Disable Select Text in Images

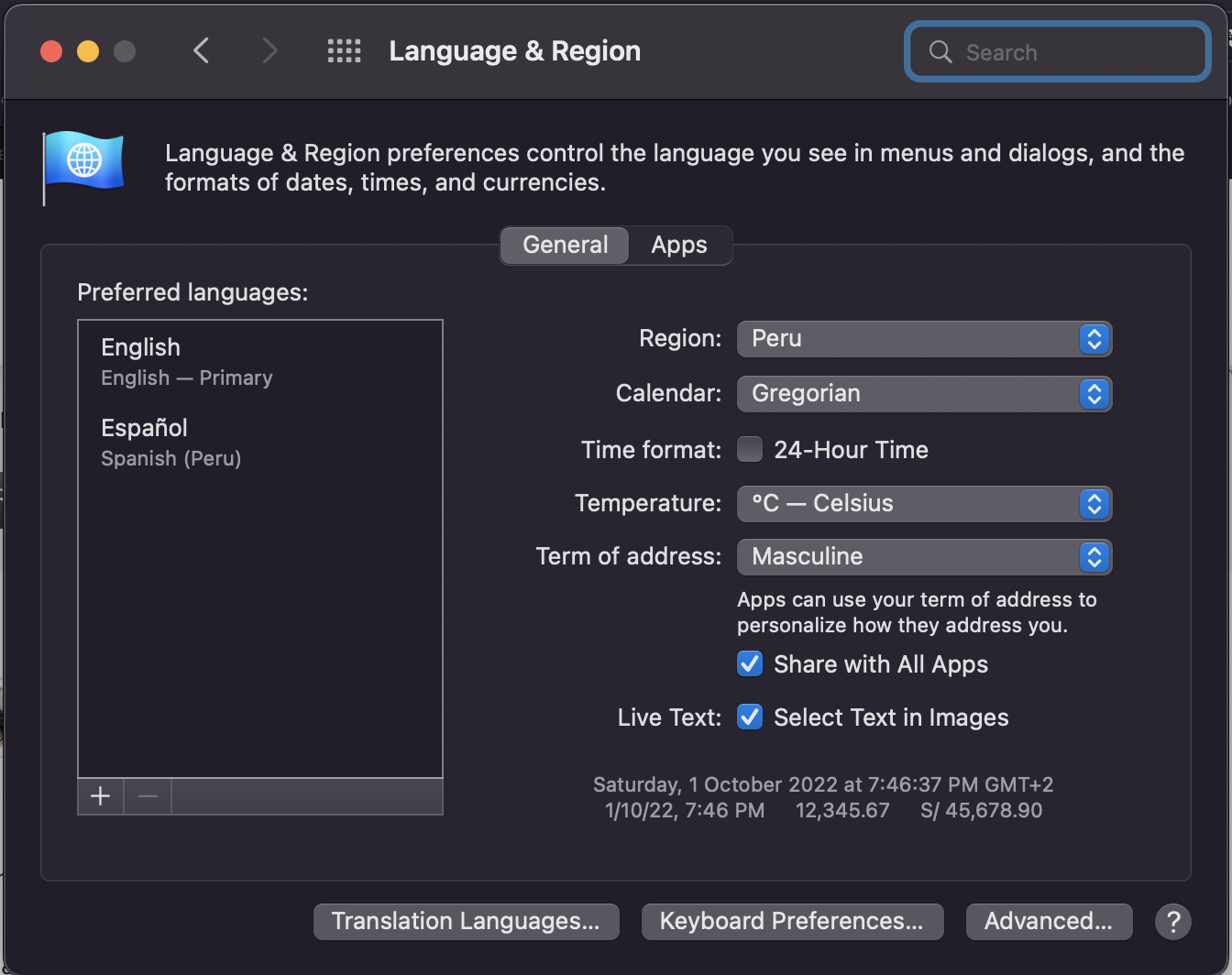[750, 717]
